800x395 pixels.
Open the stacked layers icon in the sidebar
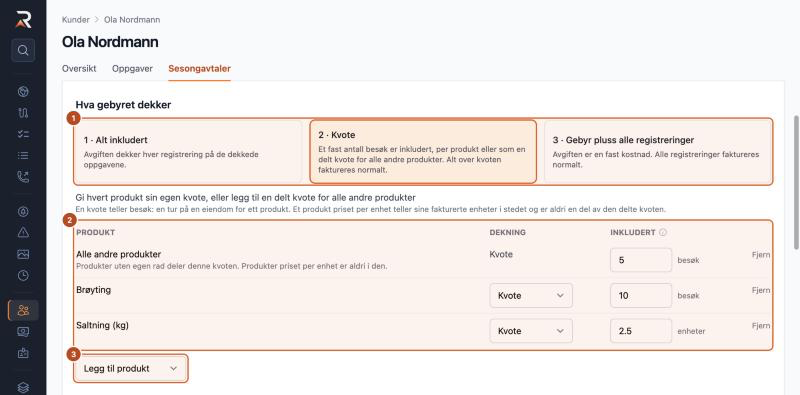point(23,388)
